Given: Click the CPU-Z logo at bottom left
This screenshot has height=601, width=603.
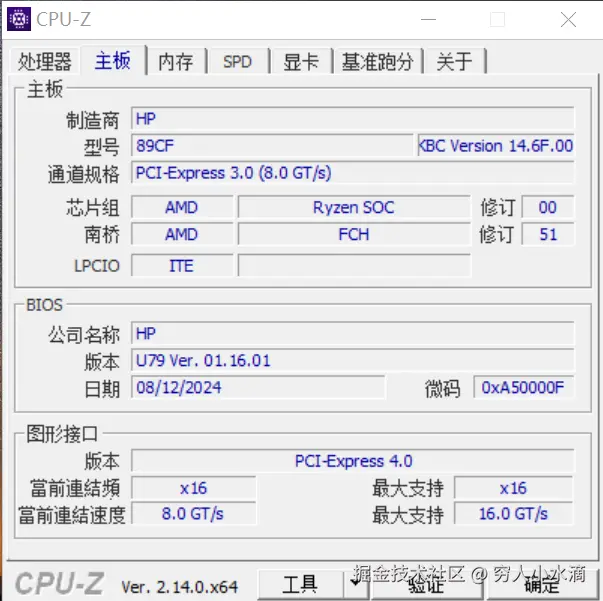Looking at the screenshot, I should 59,583.
